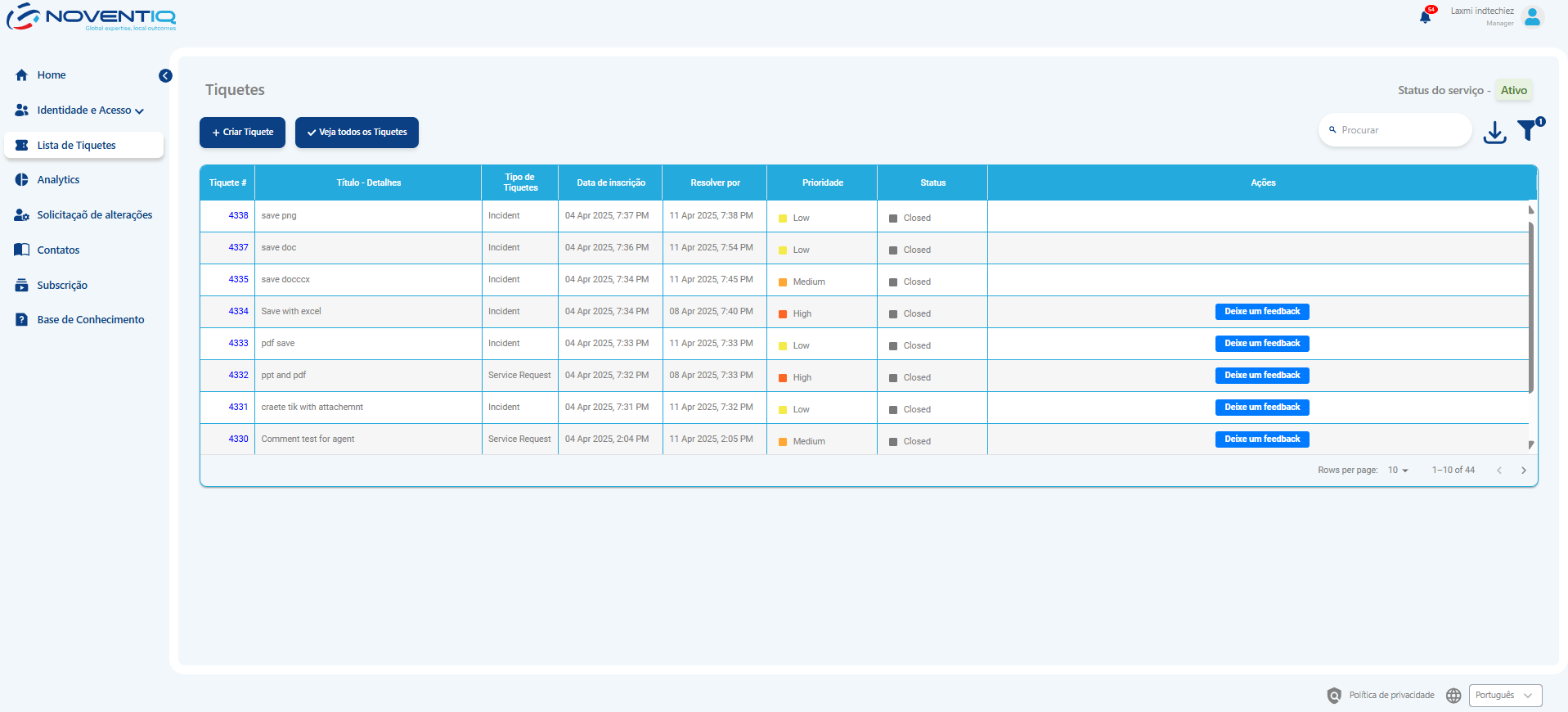This screenshot has width=1568, height=712.
Task: Click the Home house icon
Action: click(22, 75)
